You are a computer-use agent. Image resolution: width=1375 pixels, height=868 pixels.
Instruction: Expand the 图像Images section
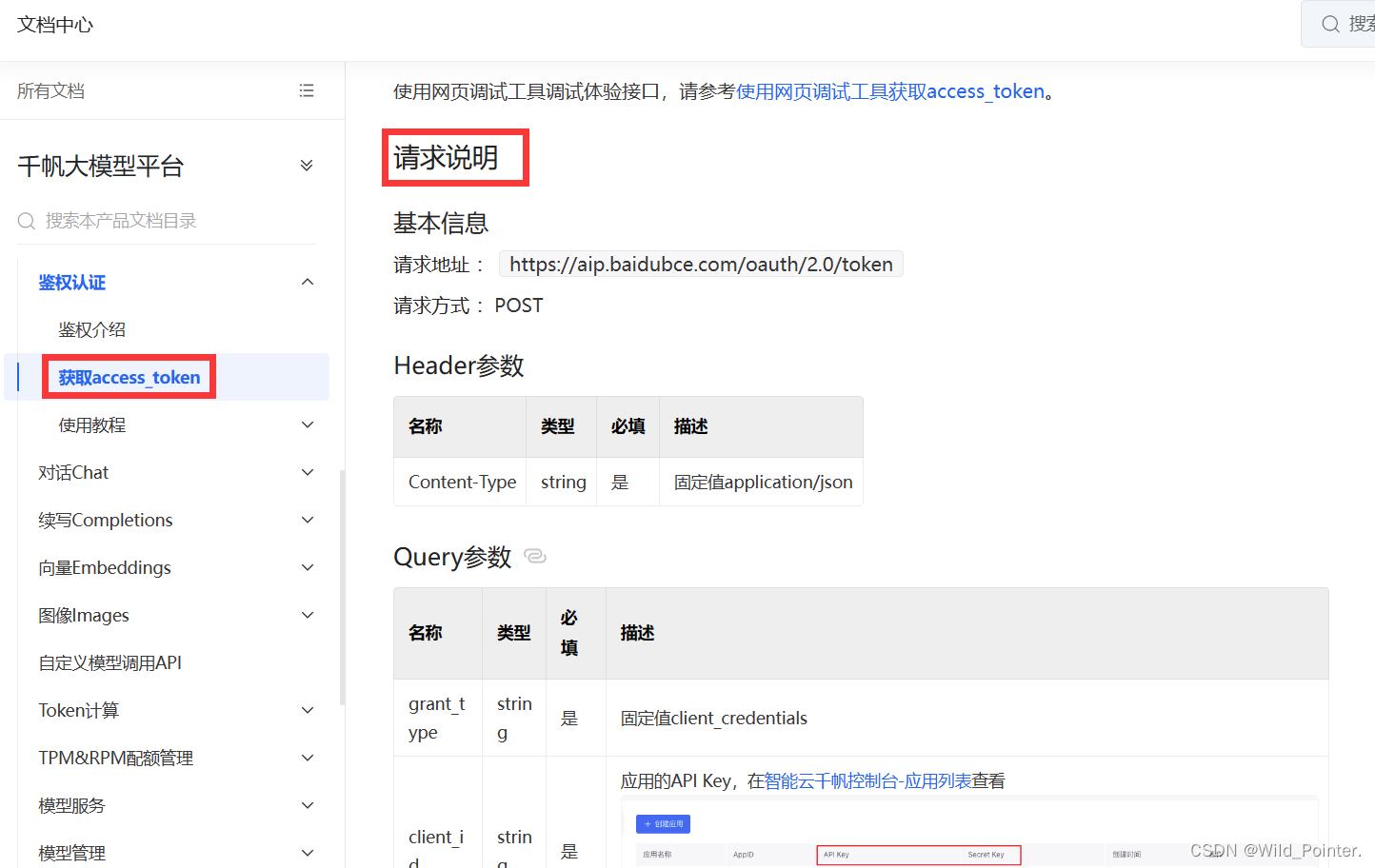pyautogui.click(x=308, y=615)
